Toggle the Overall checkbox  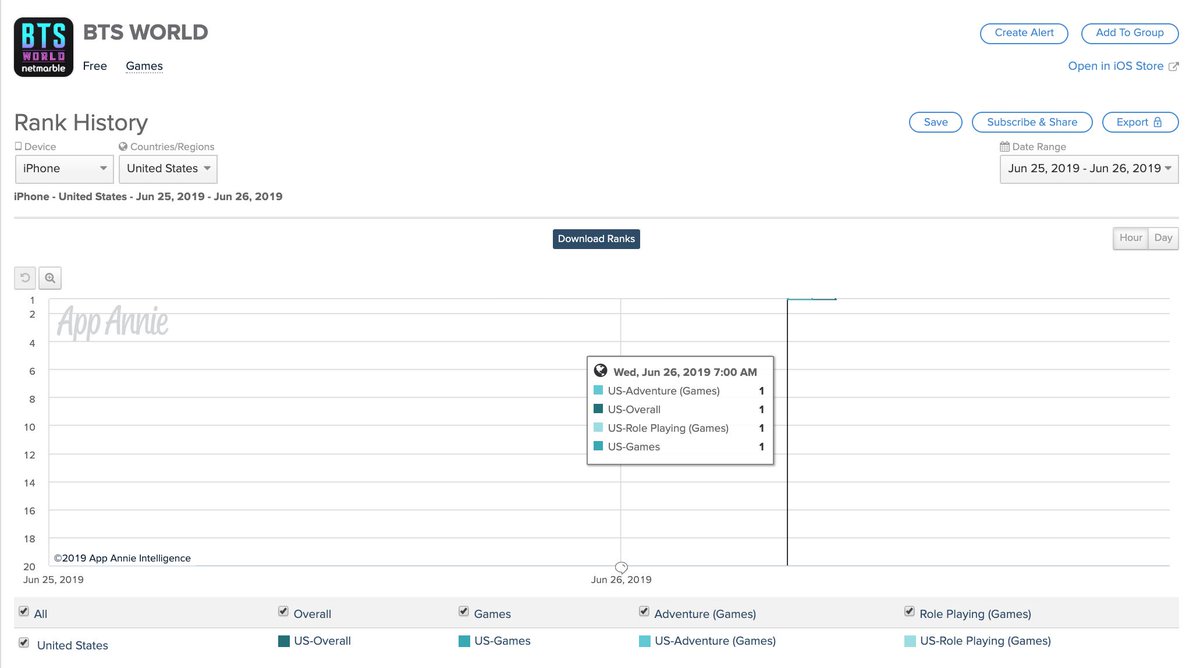[284, 612]
